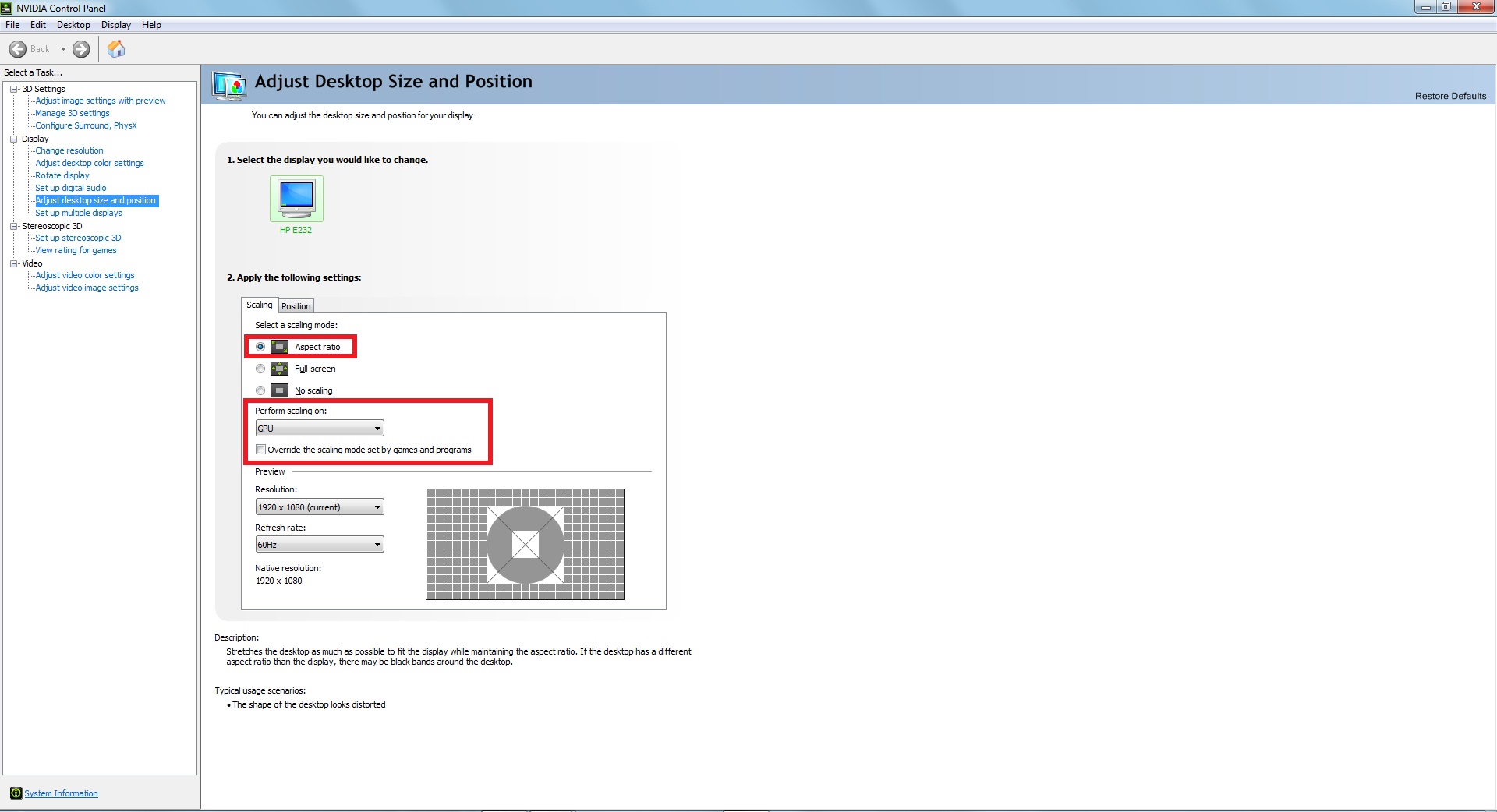Click the Adjust Desktop Size header icon
The height and width of the screenshot is (812, 1497).
pos(229,84)
